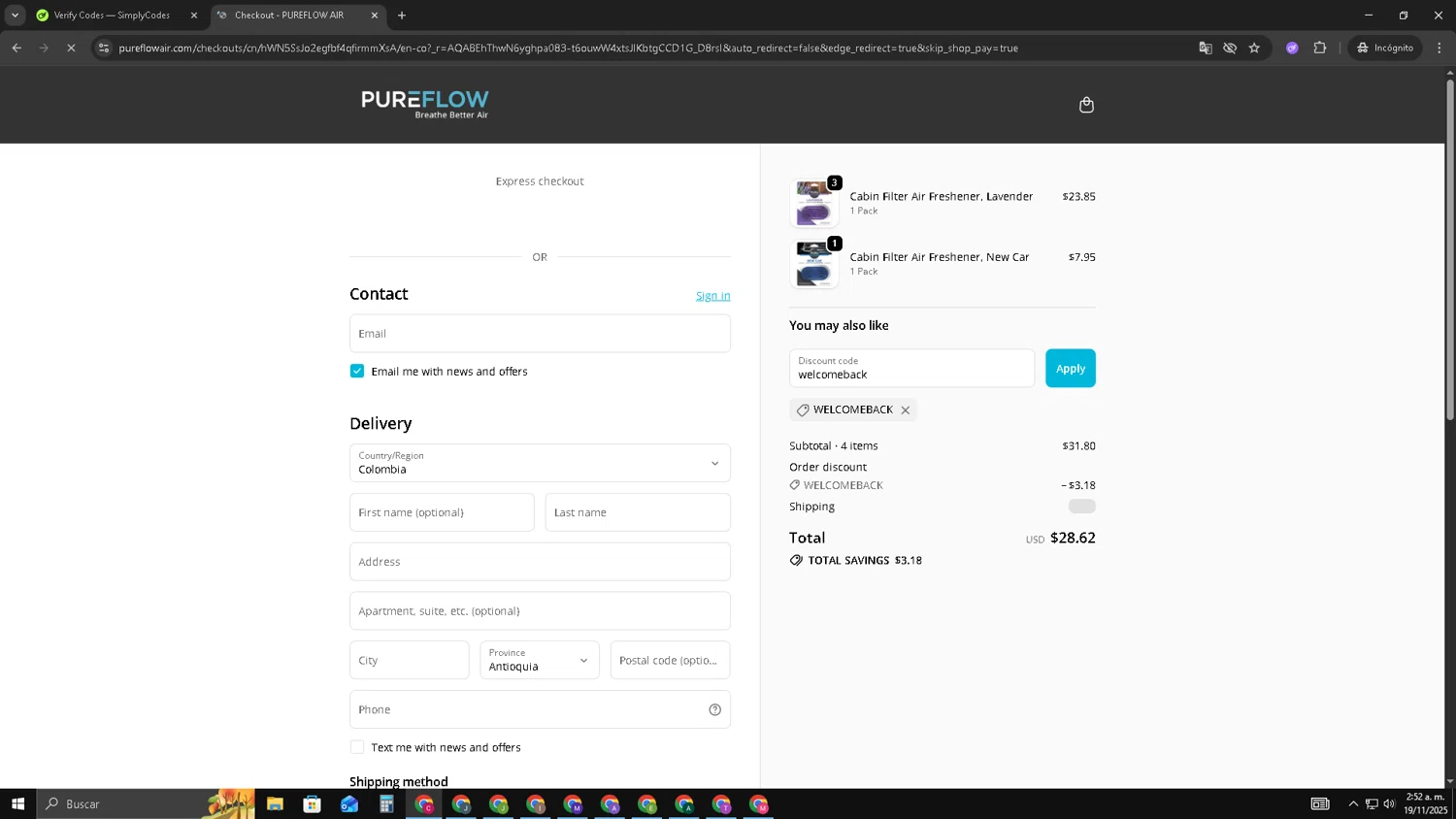Focus the Email input field
This screenshot has width=1456, height=819.
point(540,334)
